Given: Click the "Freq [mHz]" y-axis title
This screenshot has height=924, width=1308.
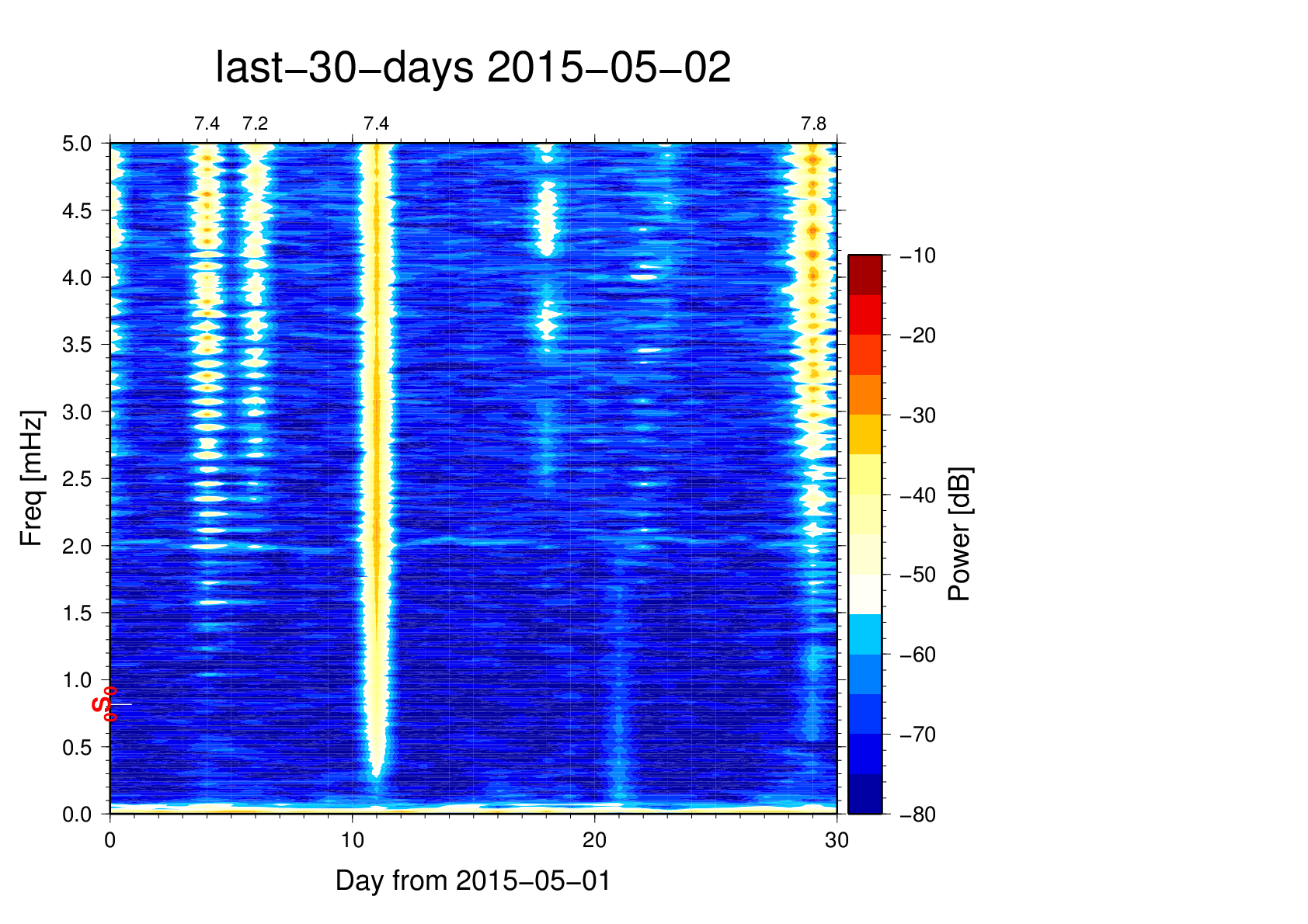Looking at the screenshot, I should click(31, 478).
